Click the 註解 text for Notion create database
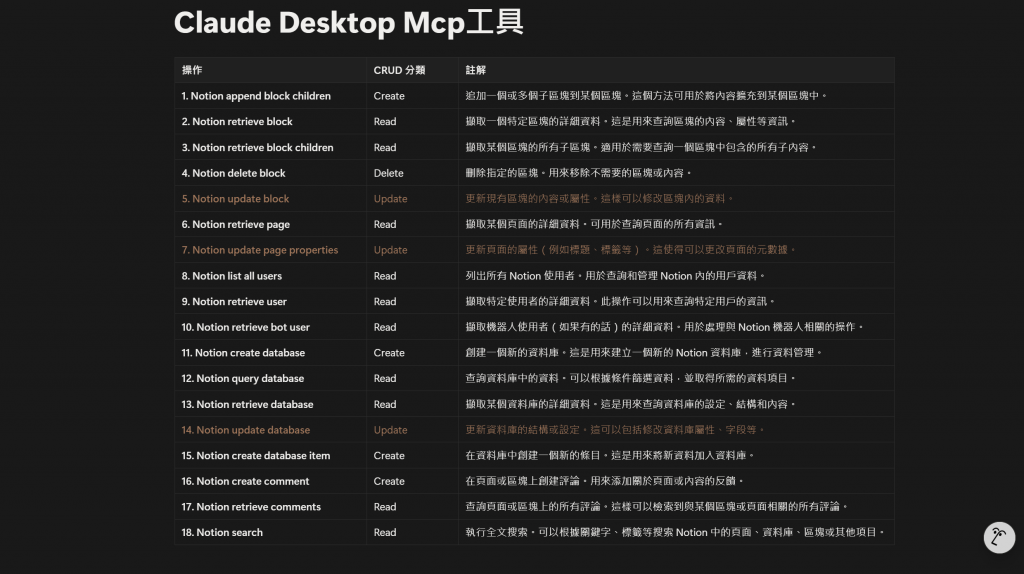1024x574 pixels. tap(643, 353)
